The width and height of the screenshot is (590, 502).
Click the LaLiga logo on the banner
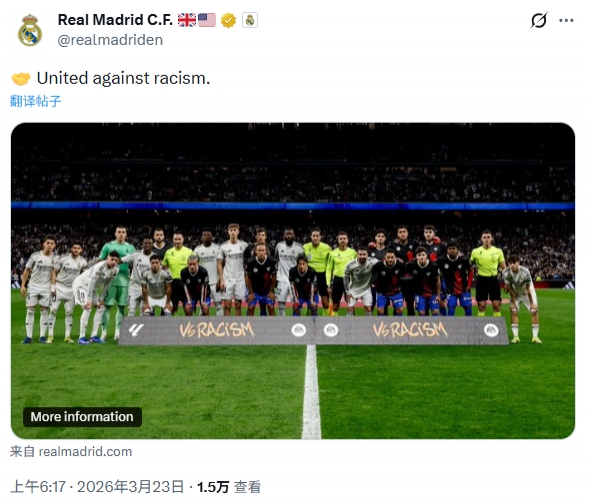coord(136,330)
